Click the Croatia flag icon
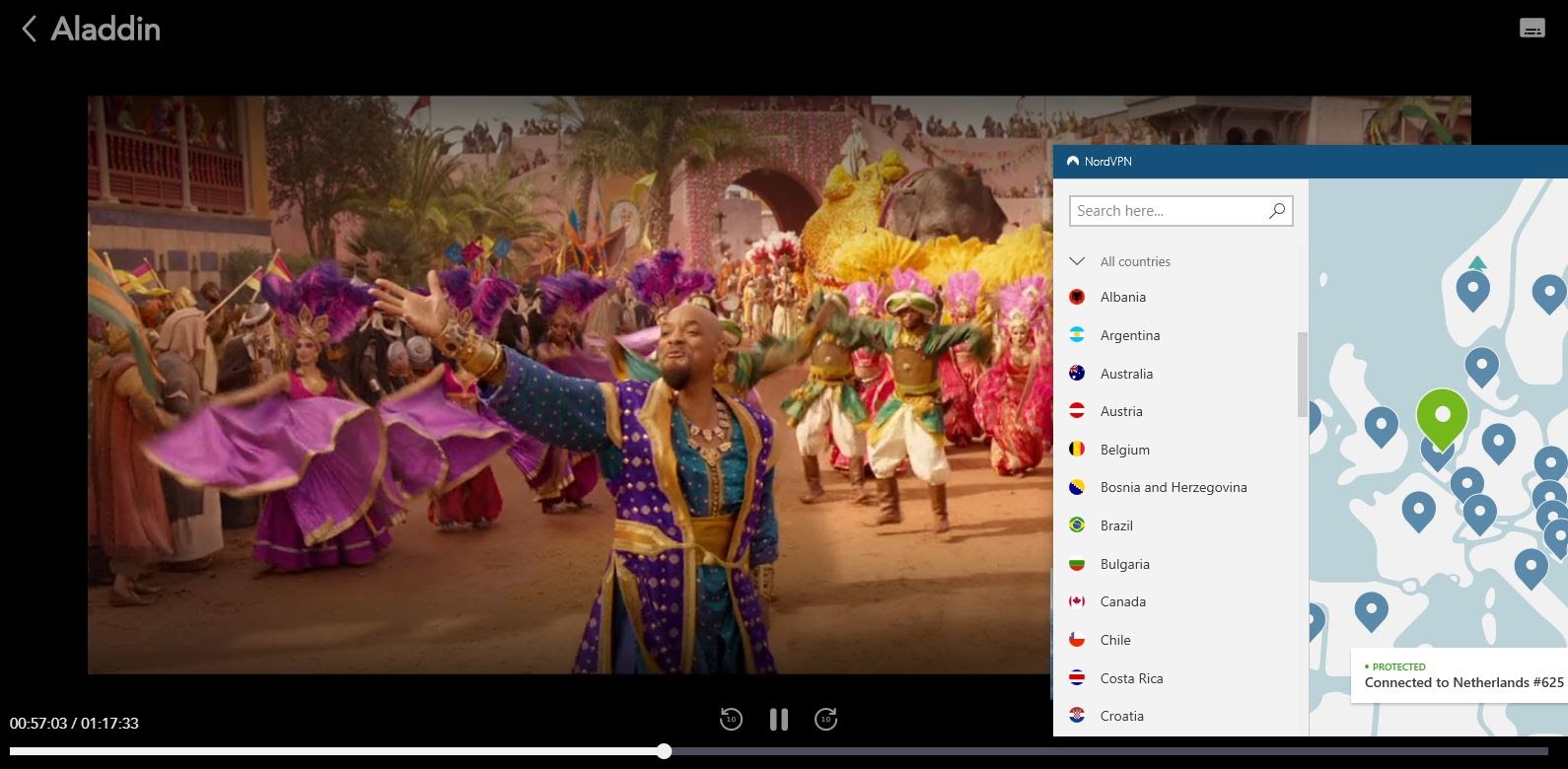Screen dimensions: 1568x769 pos(1078,716)
